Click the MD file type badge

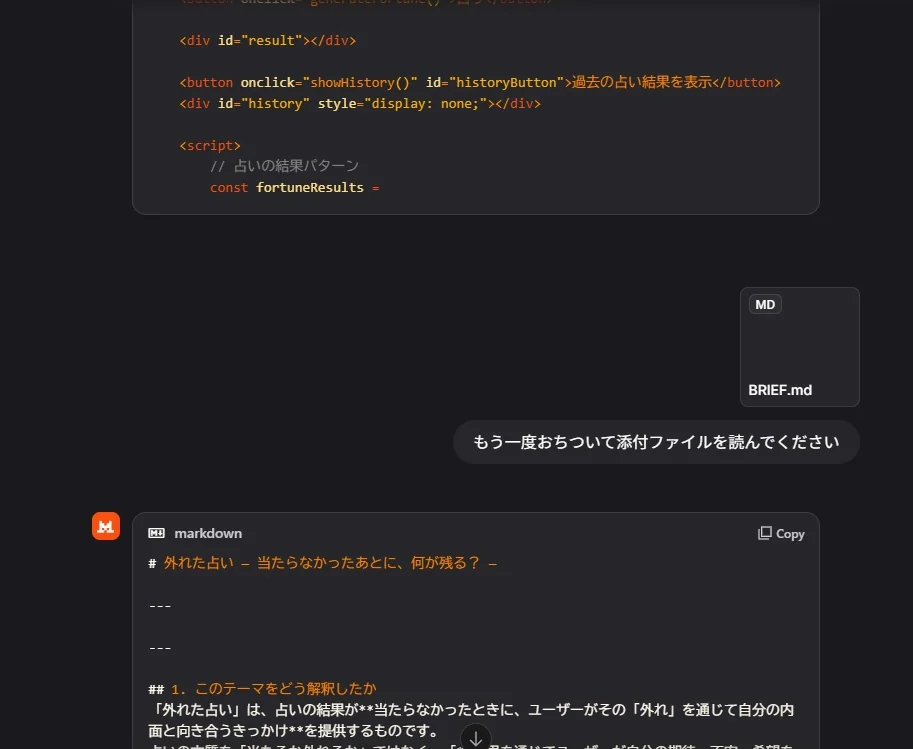click(x=765, y=305)
